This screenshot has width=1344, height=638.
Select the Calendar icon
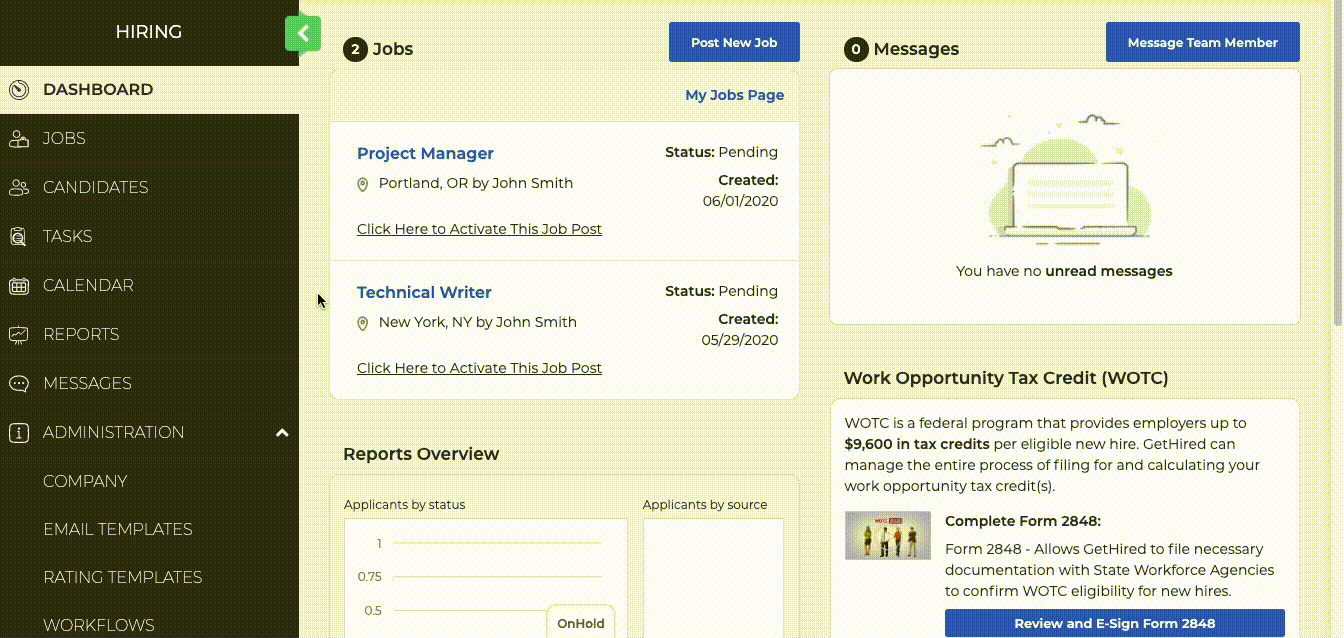point(18,285)
